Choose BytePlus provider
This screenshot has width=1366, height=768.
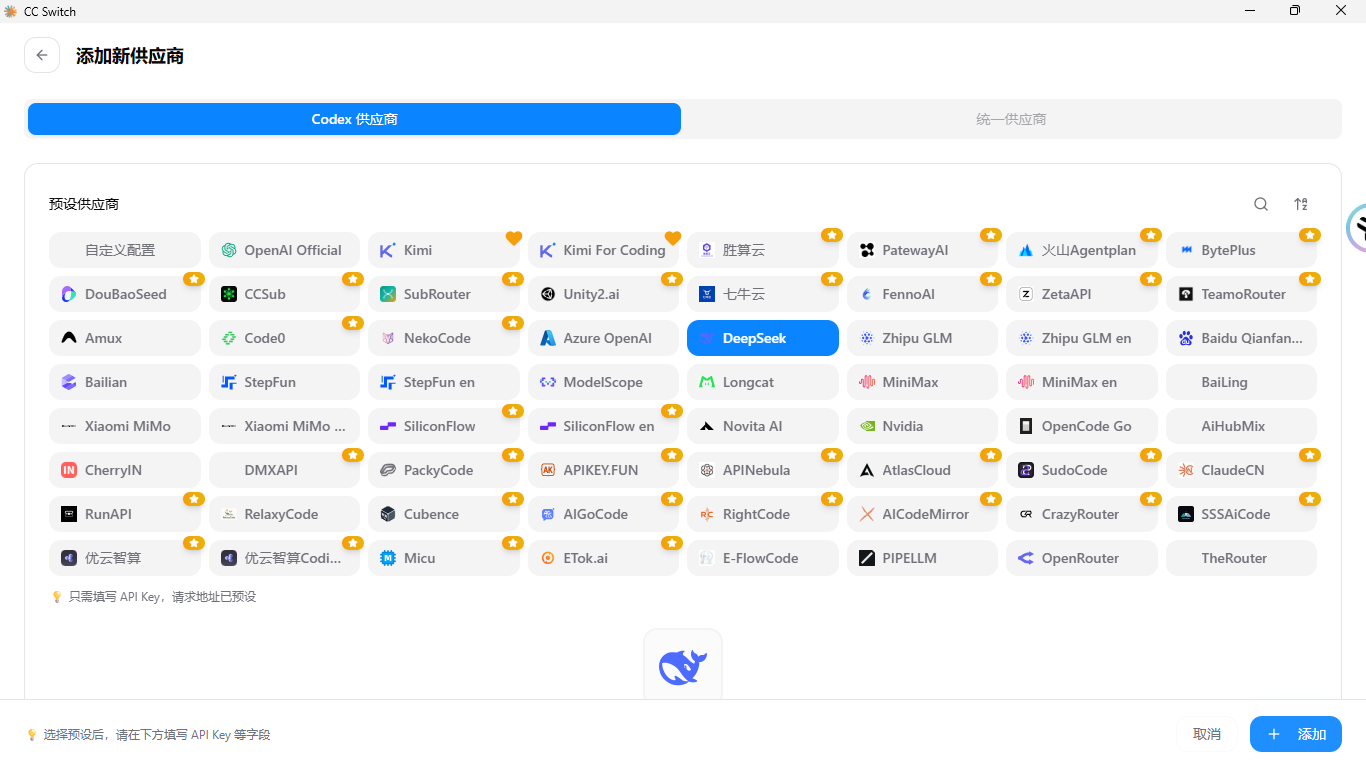[x=1241, y=250]
